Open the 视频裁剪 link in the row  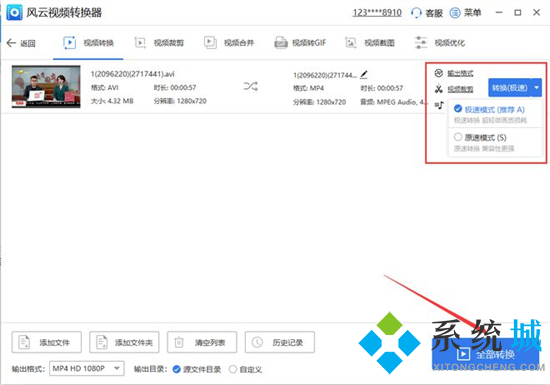click(x=460, y=89)
